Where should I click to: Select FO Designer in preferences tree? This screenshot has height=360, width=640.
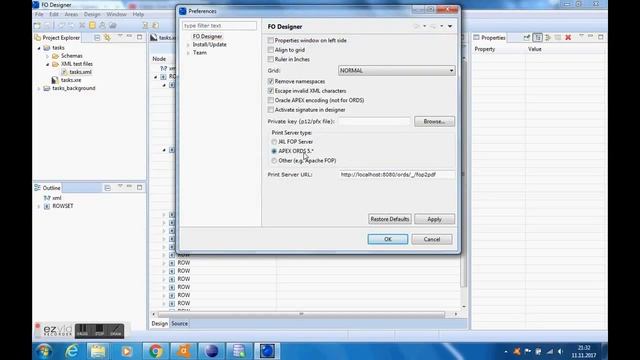[x=207, y=36]
